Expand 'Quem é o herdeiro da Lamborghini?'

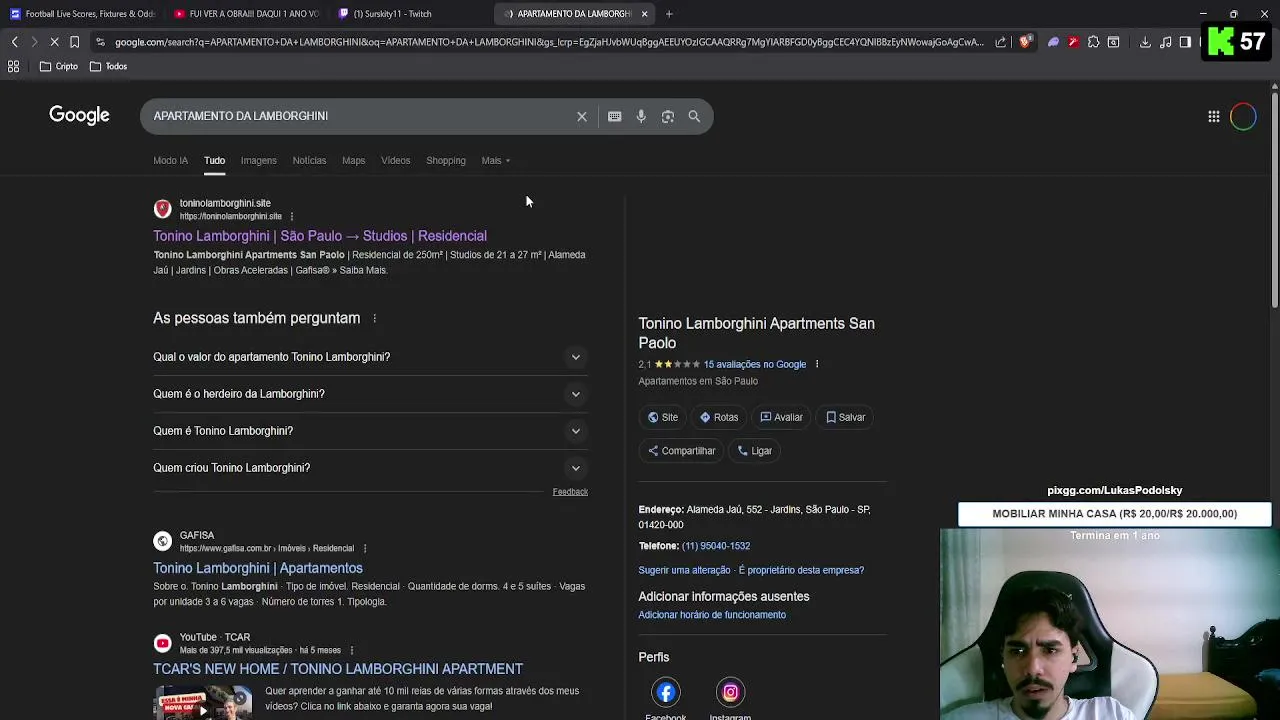click(370, 394)
